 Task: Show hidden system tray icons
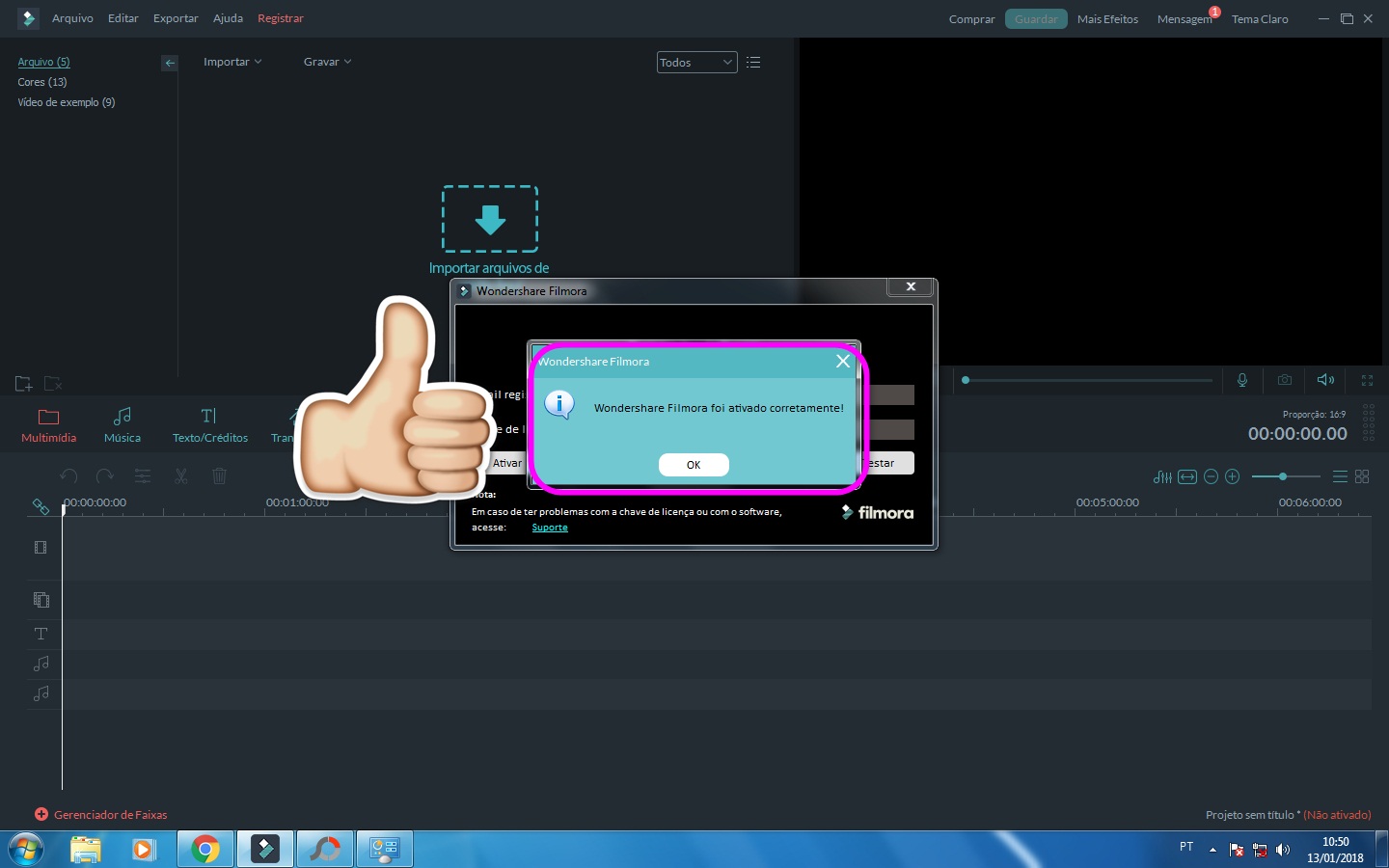(x=1212, y=850)
